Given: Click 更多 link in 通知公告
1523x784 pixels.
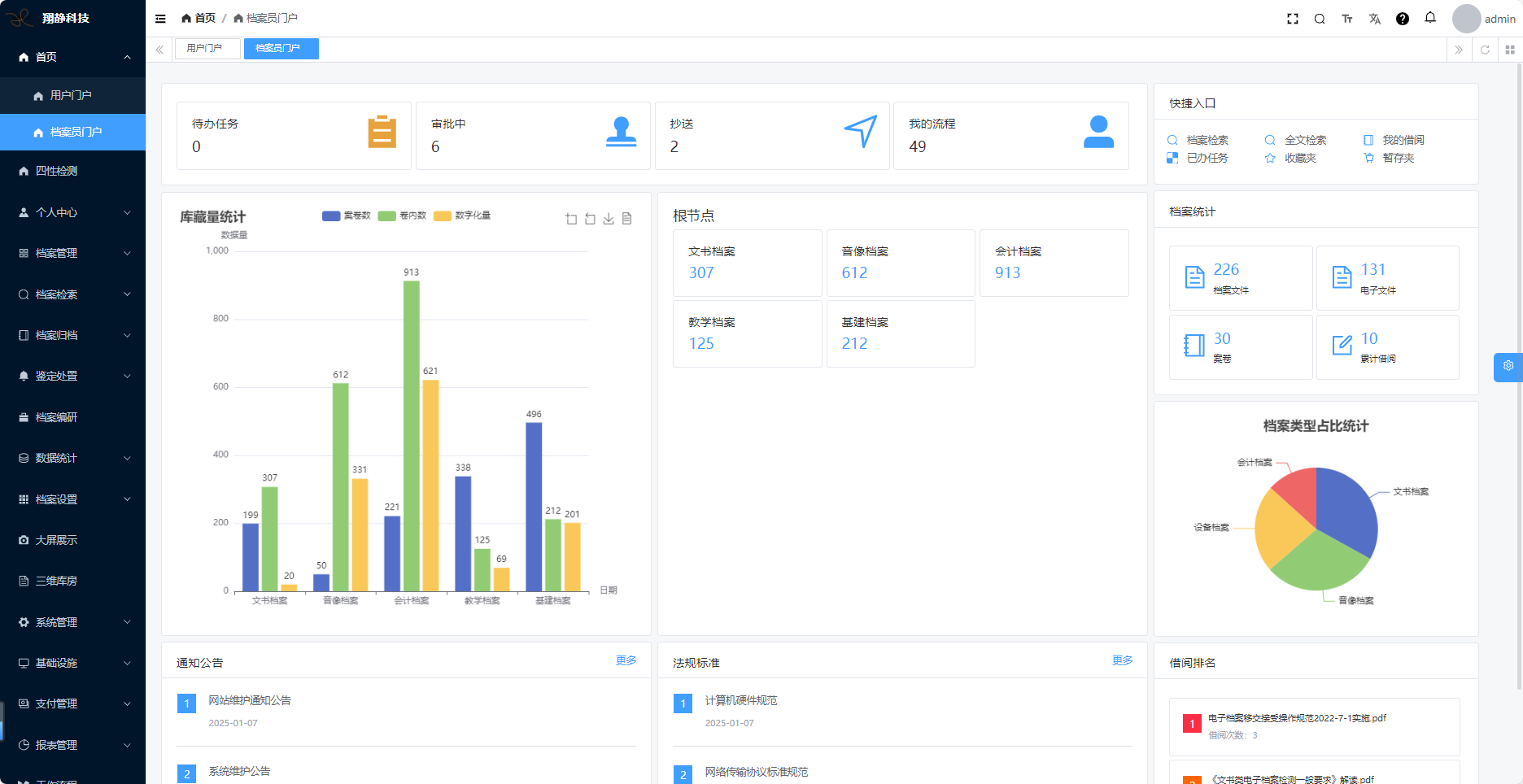Looking at the screenshot, I should click(x=626, y=660).
